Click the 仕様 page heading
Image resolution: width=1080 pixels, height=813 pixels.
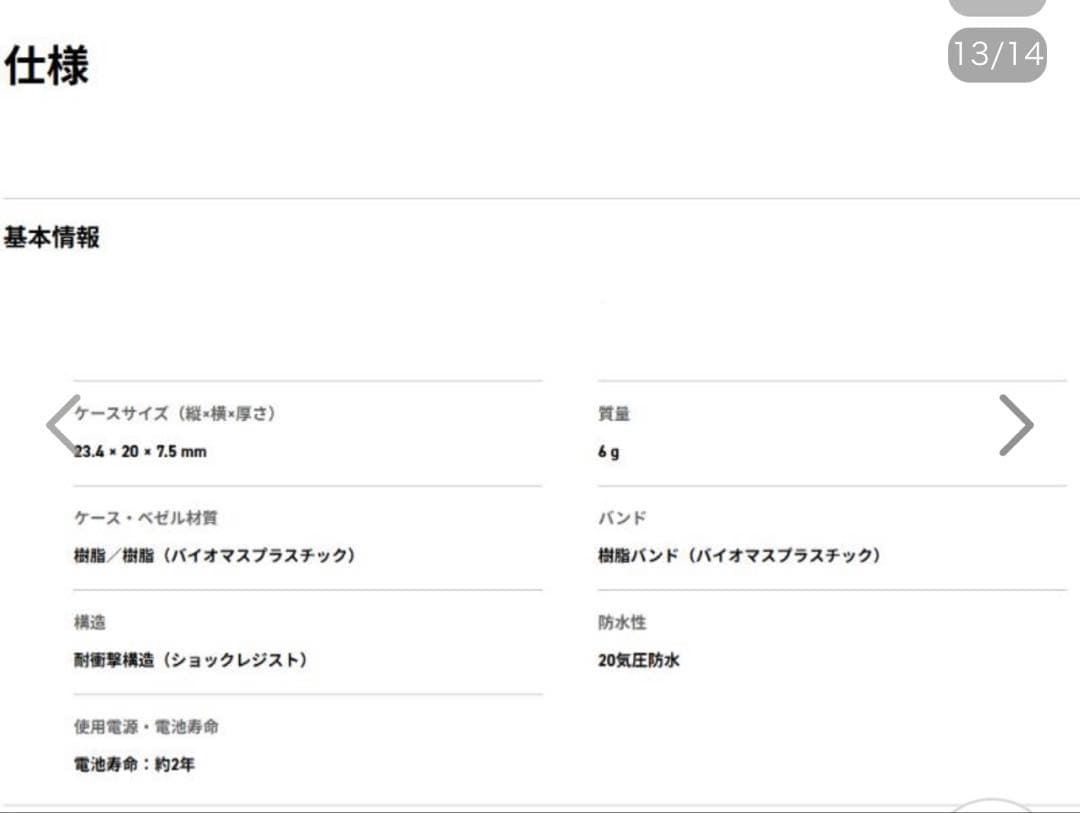click(x=47, y=66)
